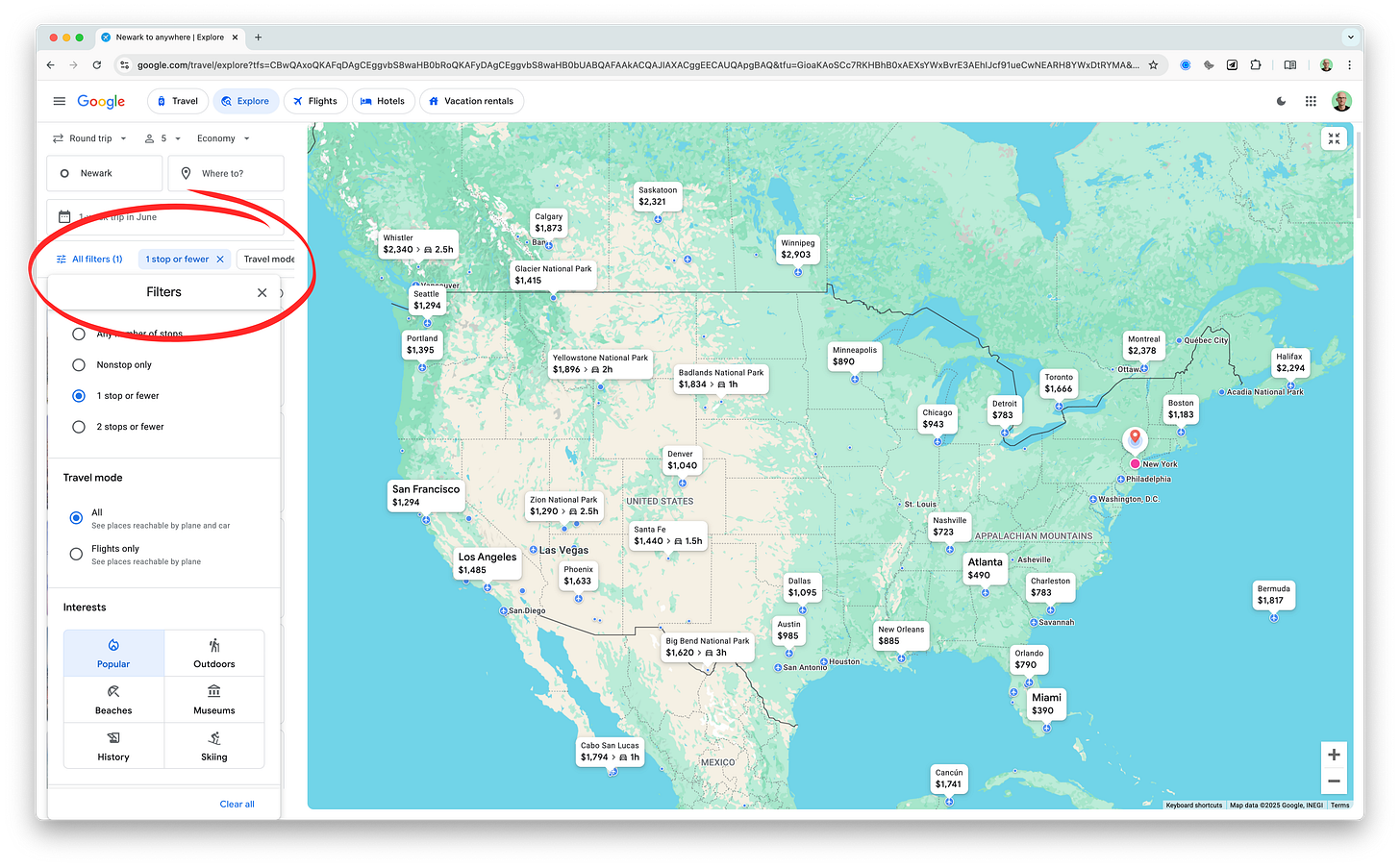Viewport: 1400px width, 868px height.
Task: Click the Where to? destination field
Action: [x=226, y=174]
